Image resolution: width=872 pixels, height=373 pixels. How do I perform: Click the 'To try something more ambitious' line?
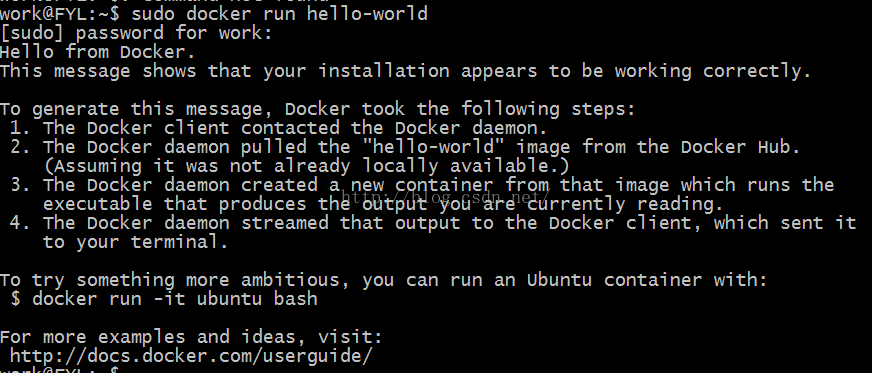click(384, 280)
